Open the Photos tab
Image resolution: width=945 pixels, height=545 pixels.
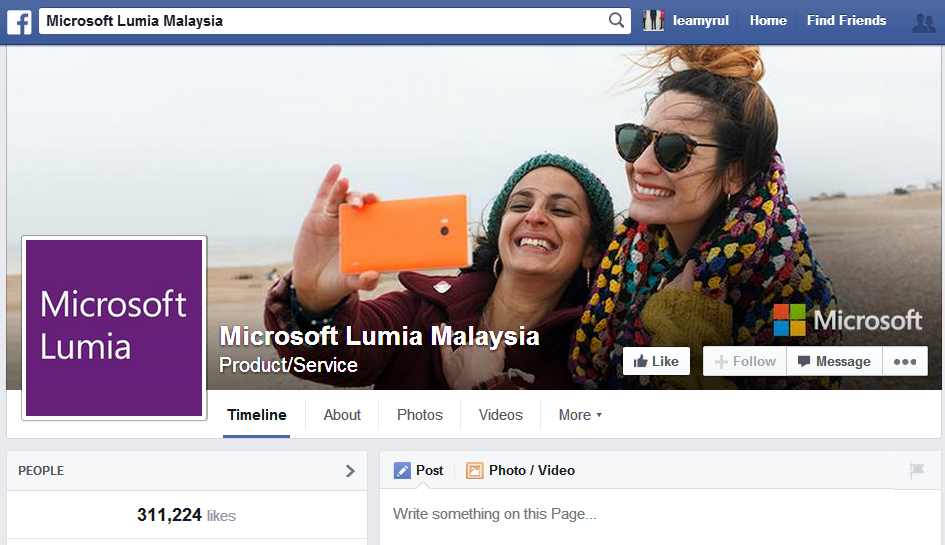click(419, 415)
